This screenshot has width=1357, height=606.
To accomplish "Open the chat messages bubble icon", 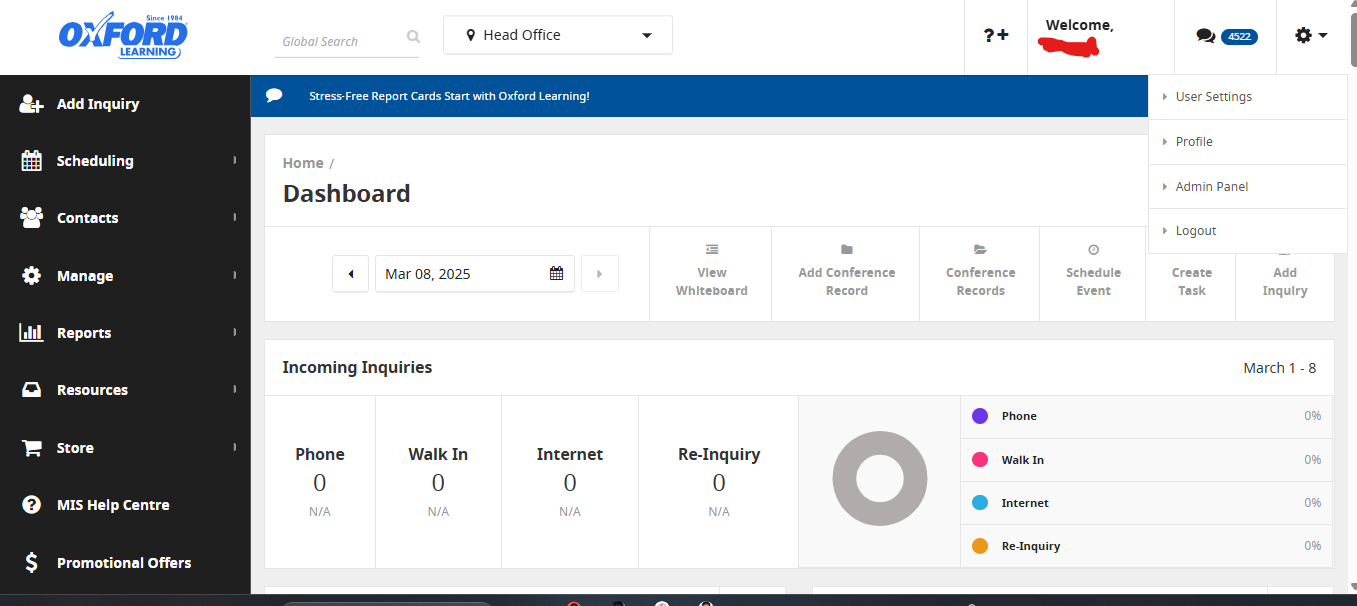I will pyautogui.click(x=1206, y=36).
